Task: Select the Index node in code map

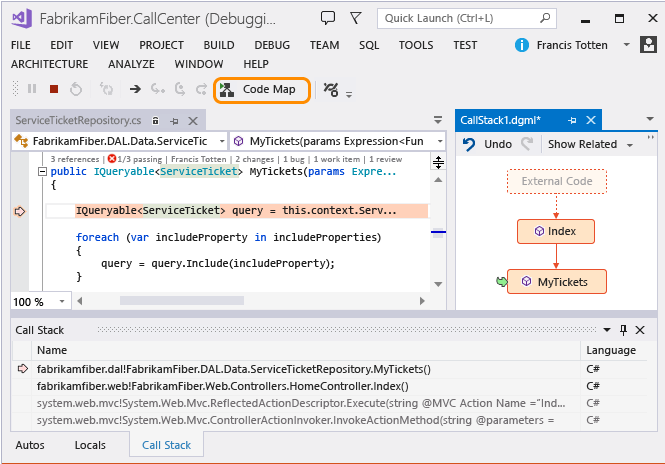Action: 556,231
